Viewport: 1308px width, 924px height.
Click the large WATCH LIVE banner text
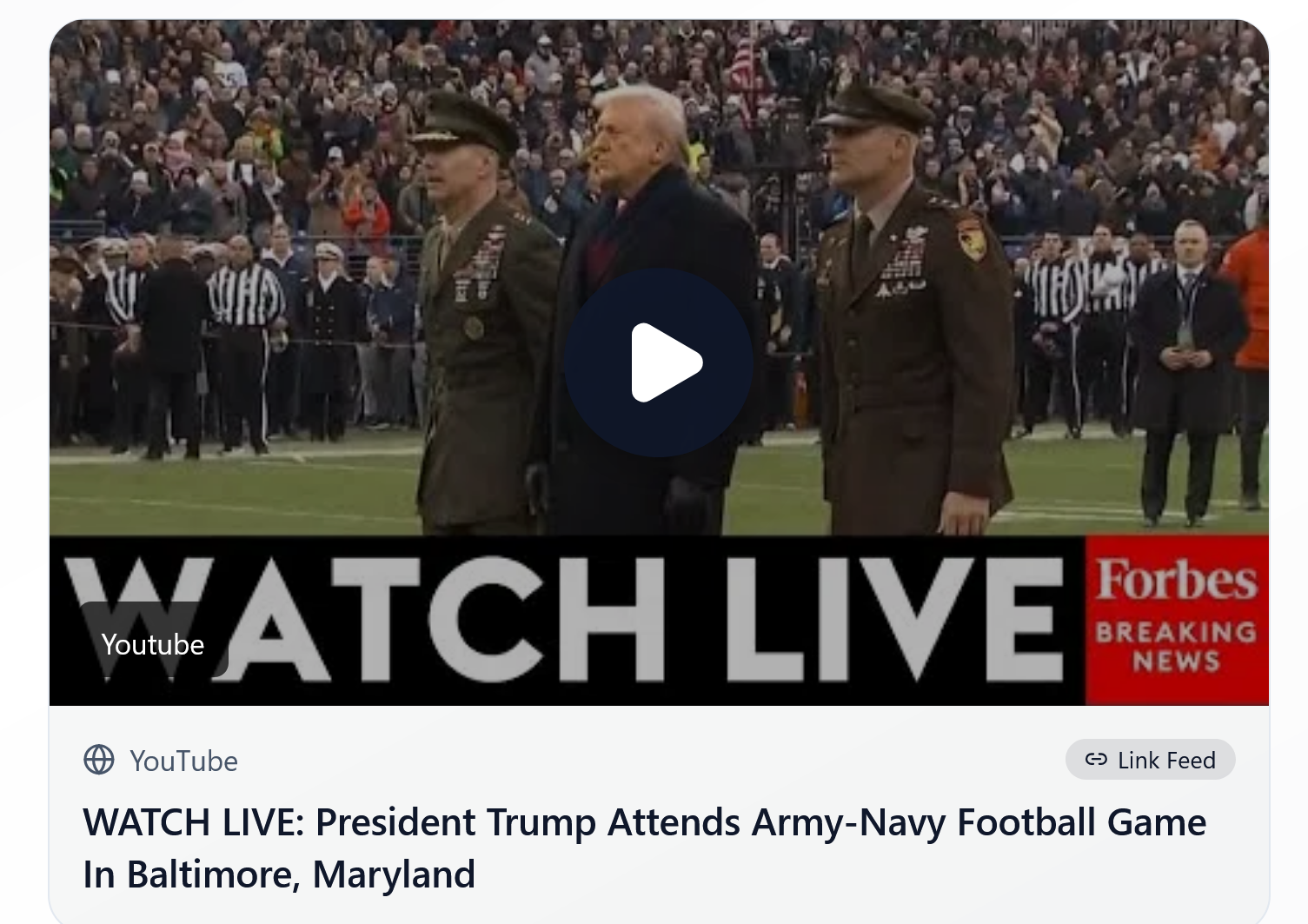tap(565, 620)
